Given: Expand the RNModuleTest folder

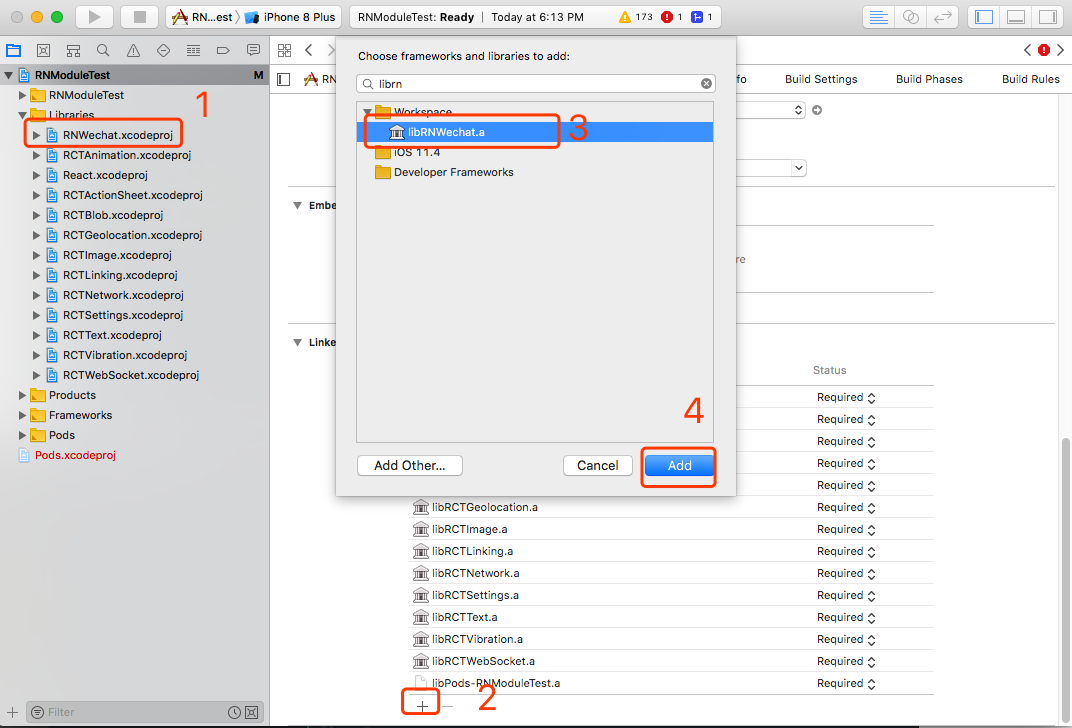Looking at the screenshot, I should pyautogui.click(x=23, y=95).
